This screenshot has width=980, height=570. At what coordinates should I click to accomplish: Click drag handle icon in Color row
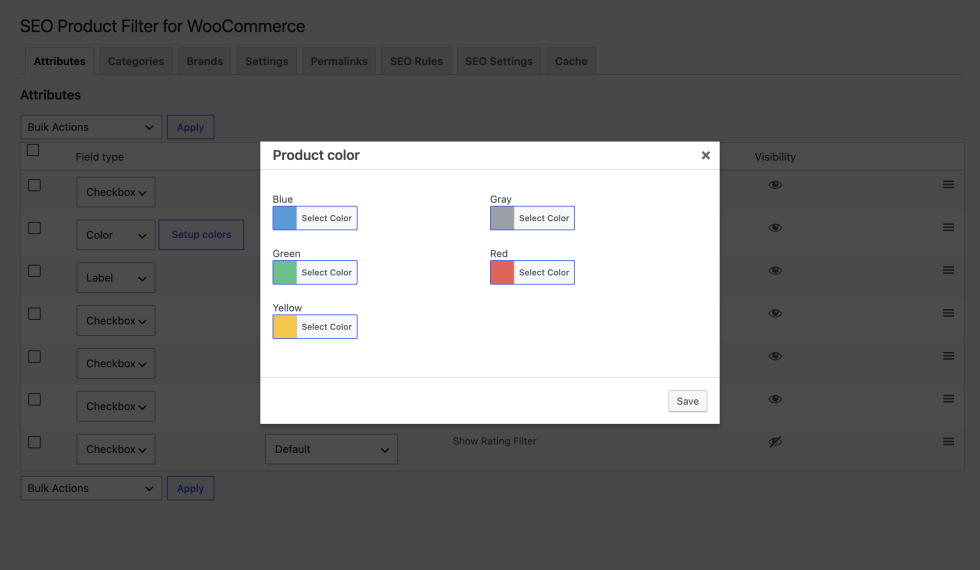point(948,228)
